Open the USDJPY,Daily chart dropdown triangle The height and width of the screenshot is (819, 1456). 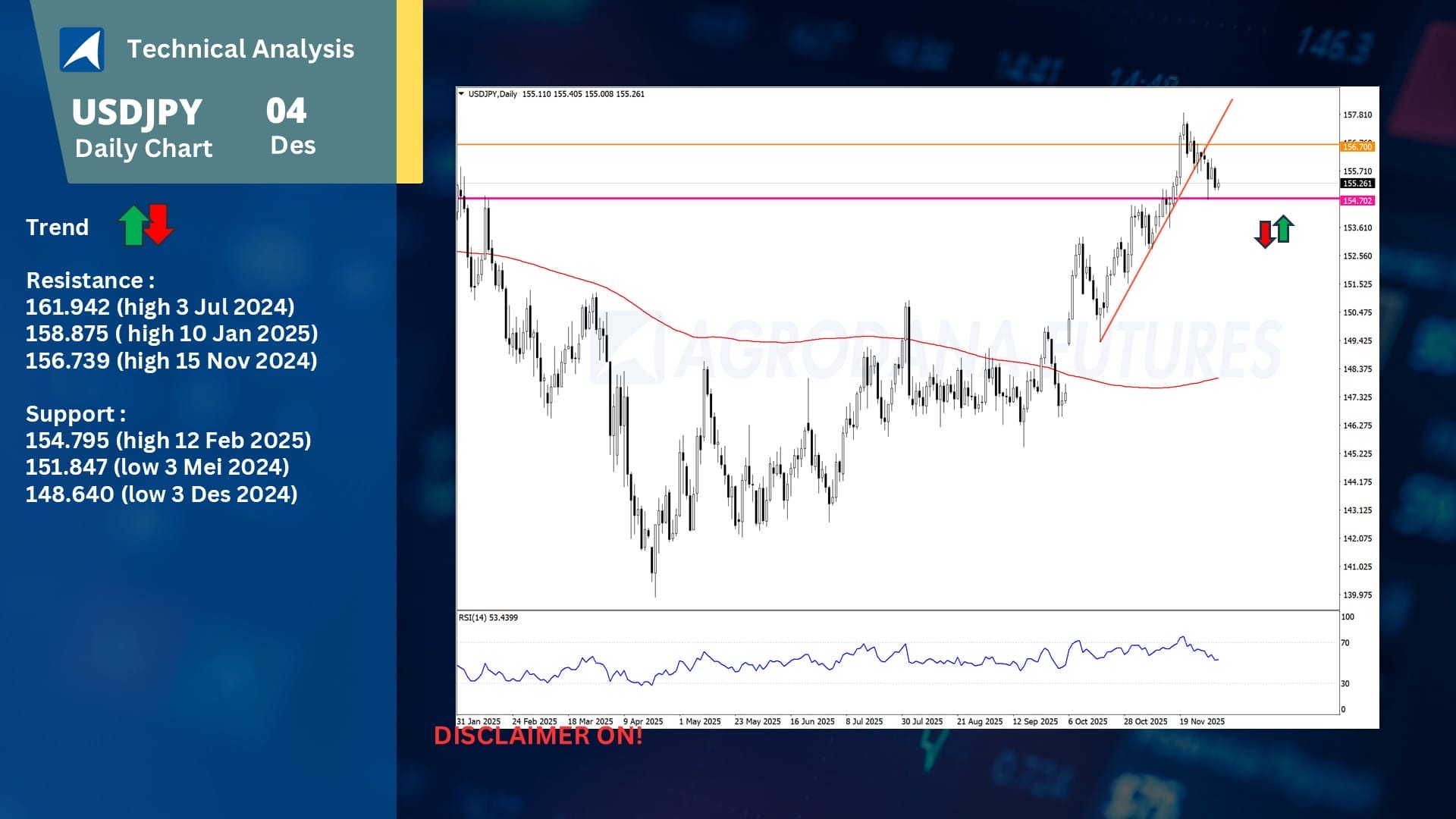click(x=461, y=94)
